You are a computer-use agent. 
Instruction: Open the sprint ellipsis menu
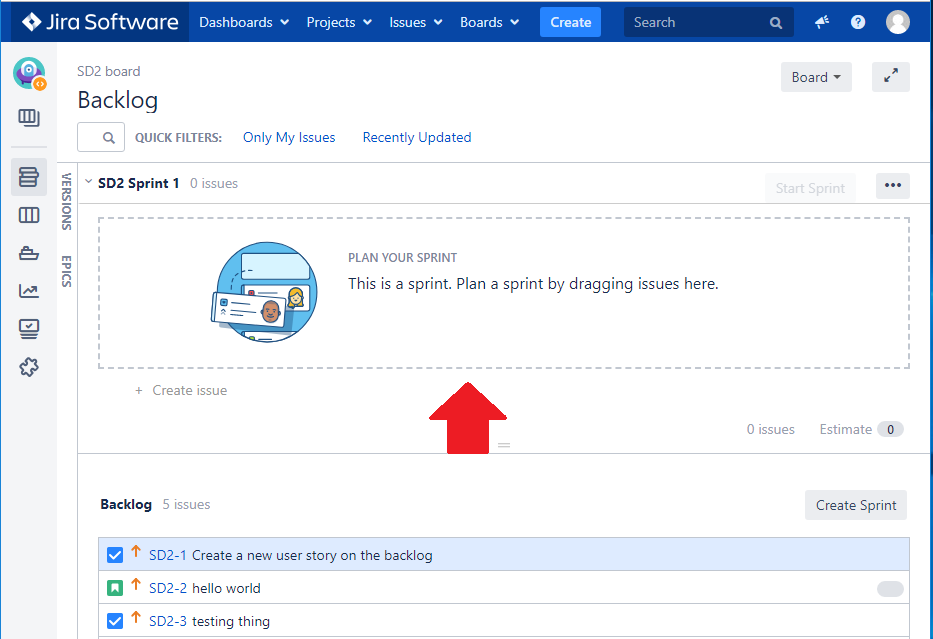click(892, 185)
